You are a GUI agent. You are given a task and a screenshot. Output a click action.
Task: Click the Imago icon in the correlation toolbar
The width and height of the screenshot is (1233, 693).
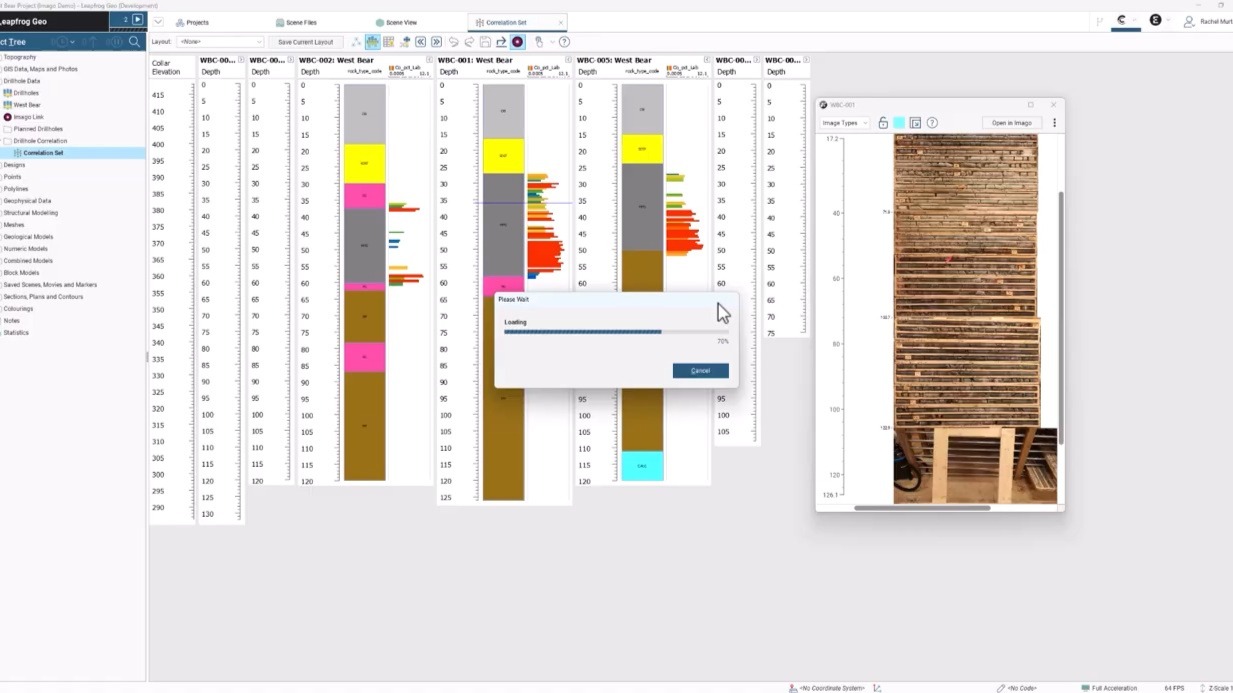pyautogui.click(x=517, y=42)
